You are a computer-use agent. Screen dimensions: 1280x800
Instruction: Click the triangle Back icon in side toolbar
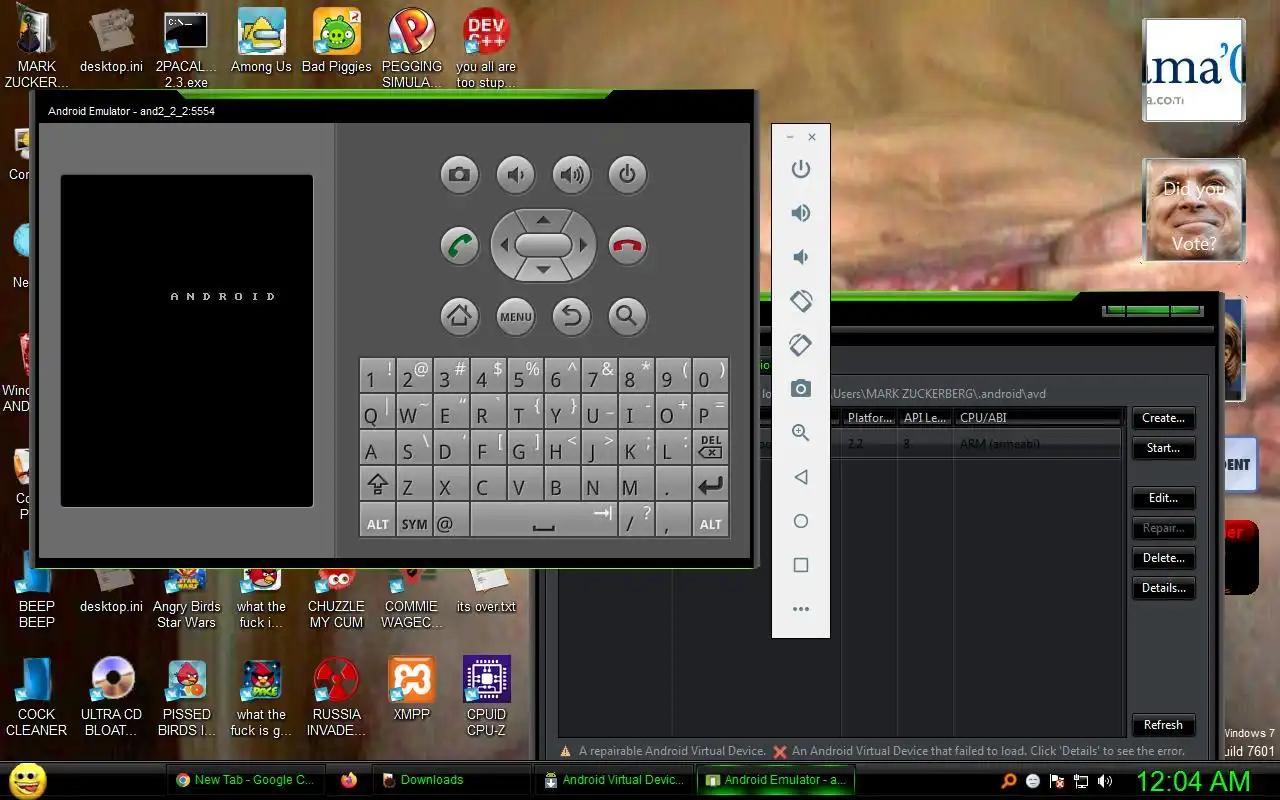(801, 477)
